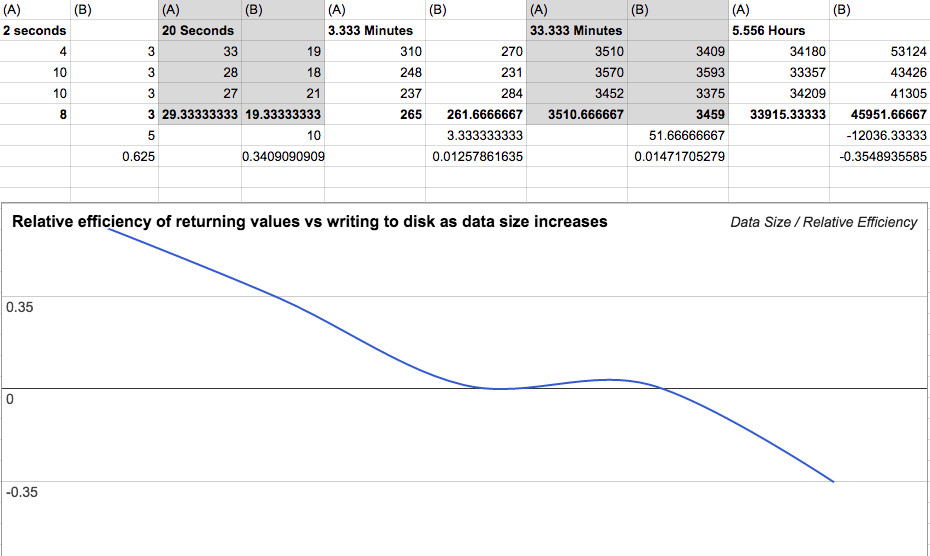Click the "33.333 Minutes" header cell
The width and height of the screenshot is (930, 556).
tap(576, 30)
